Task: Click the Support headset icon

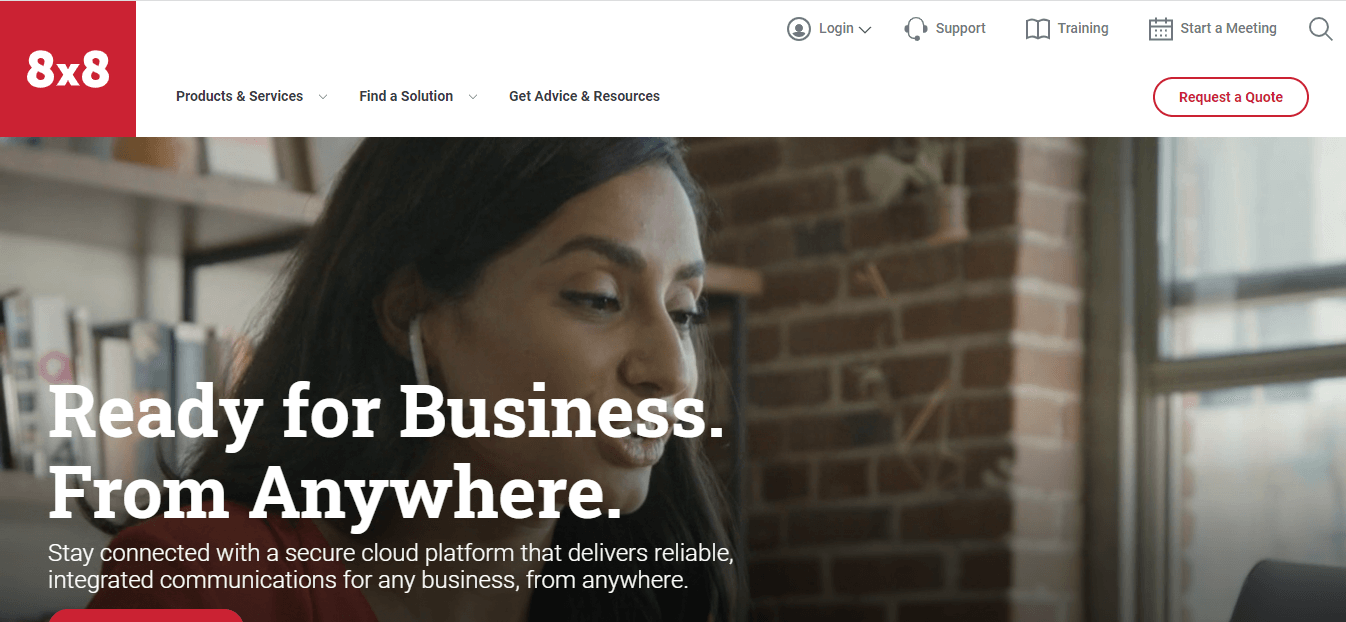Action: pos(915,28)
